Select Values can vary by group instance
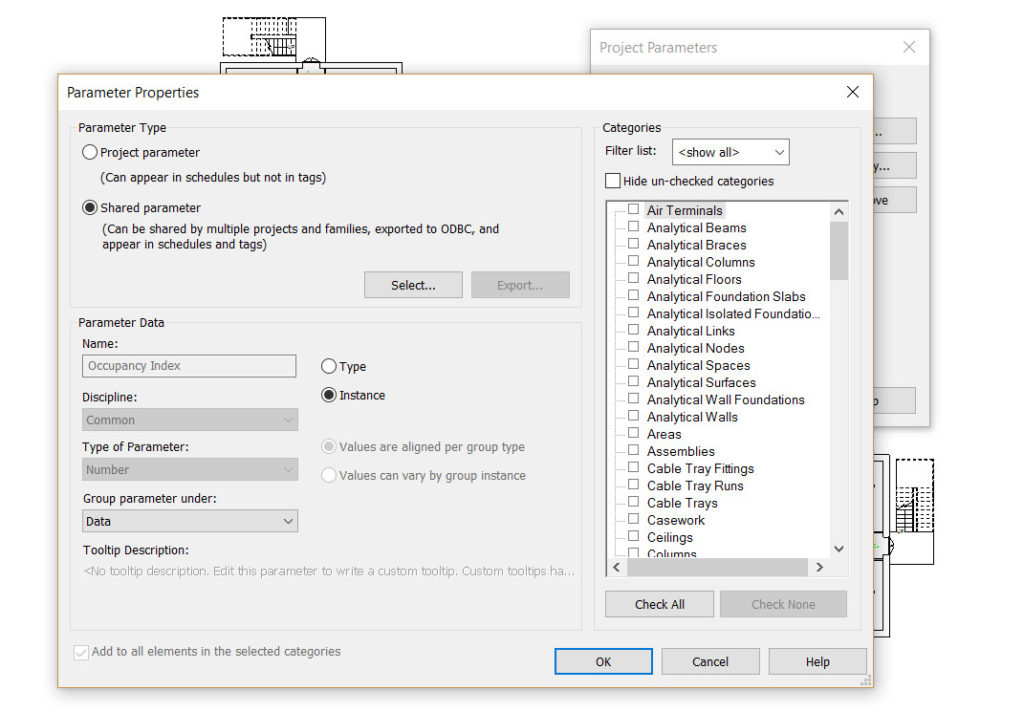 point(328,475)
